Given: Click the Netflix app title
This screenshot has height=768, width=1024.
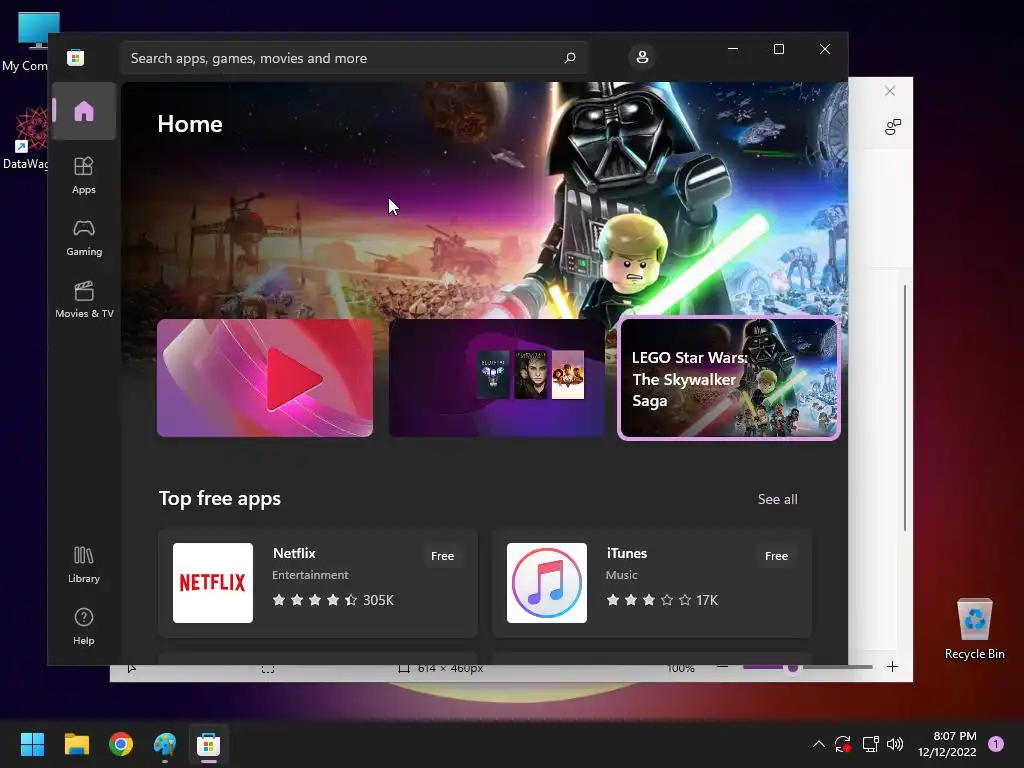Looking at the screenshot, I should coord(294,553).
